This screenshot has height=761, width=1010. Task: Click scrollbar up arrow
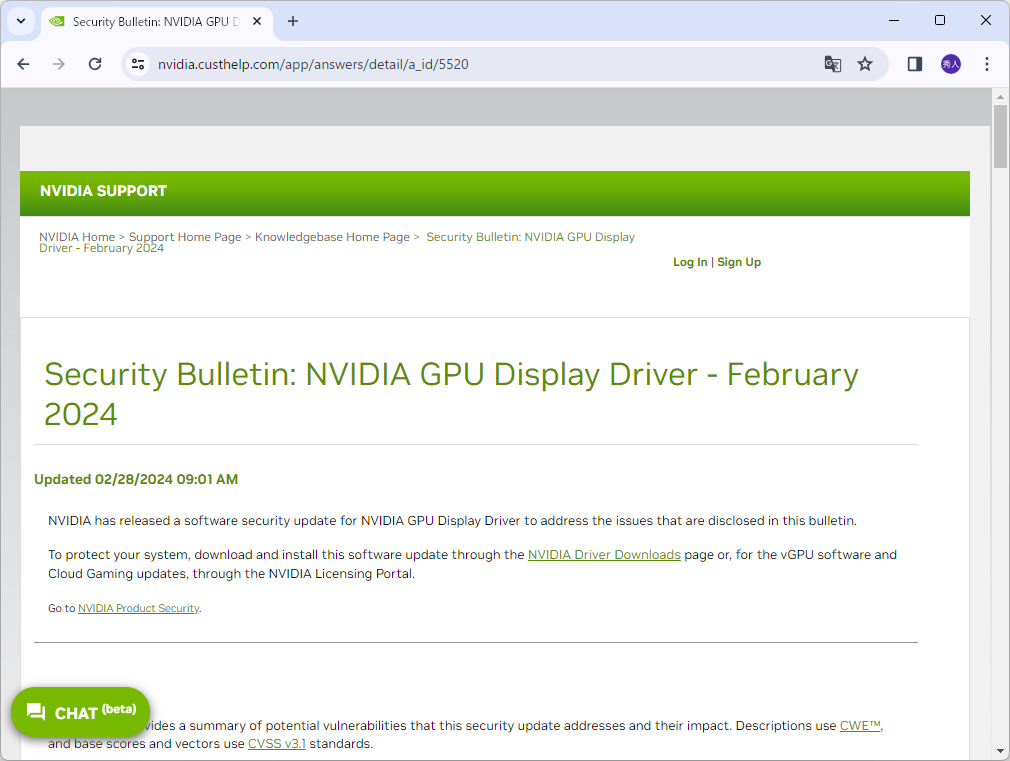1000,97
